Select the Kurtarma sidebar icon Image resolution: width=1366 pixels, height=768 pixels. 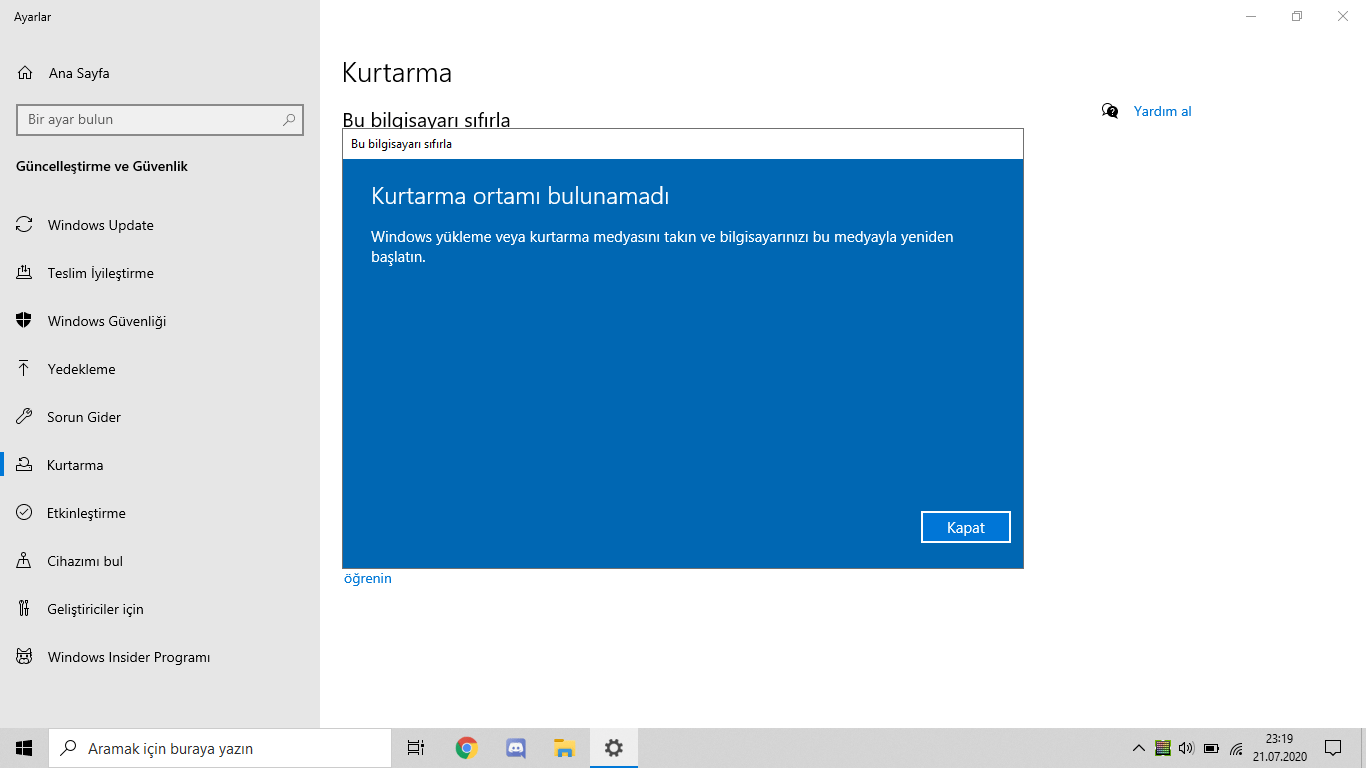(24, 465)
